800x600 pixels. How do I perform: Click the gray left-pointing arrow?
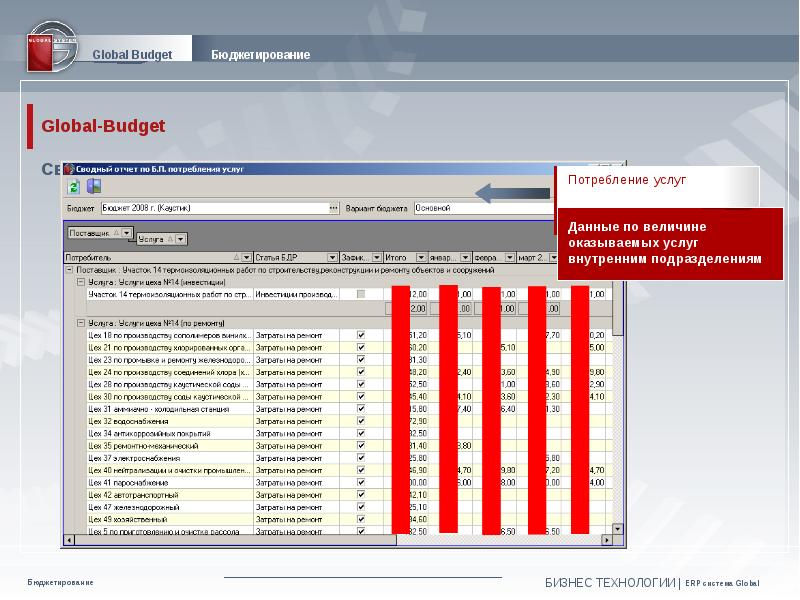(510, 192)
